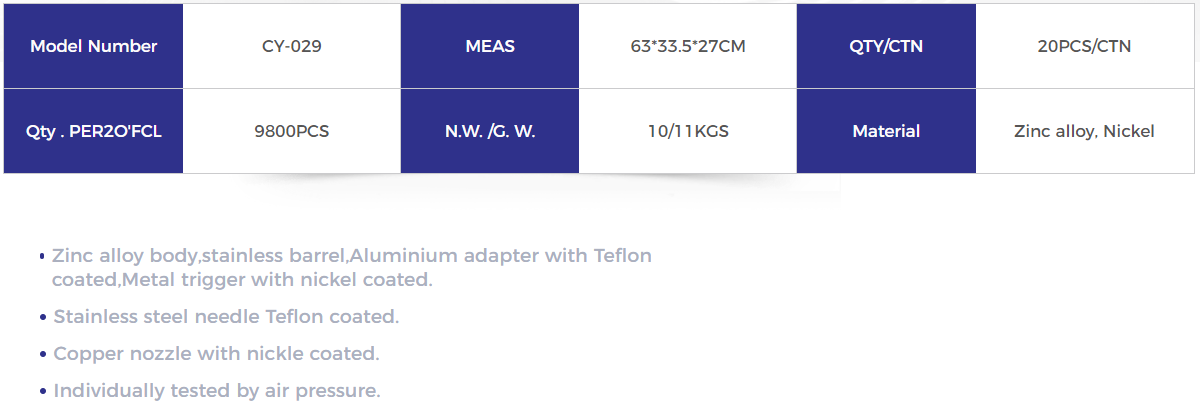Click the Stainless steel needle Teflon coated text
Screen dimensions: 1200x411
(226, 317)
